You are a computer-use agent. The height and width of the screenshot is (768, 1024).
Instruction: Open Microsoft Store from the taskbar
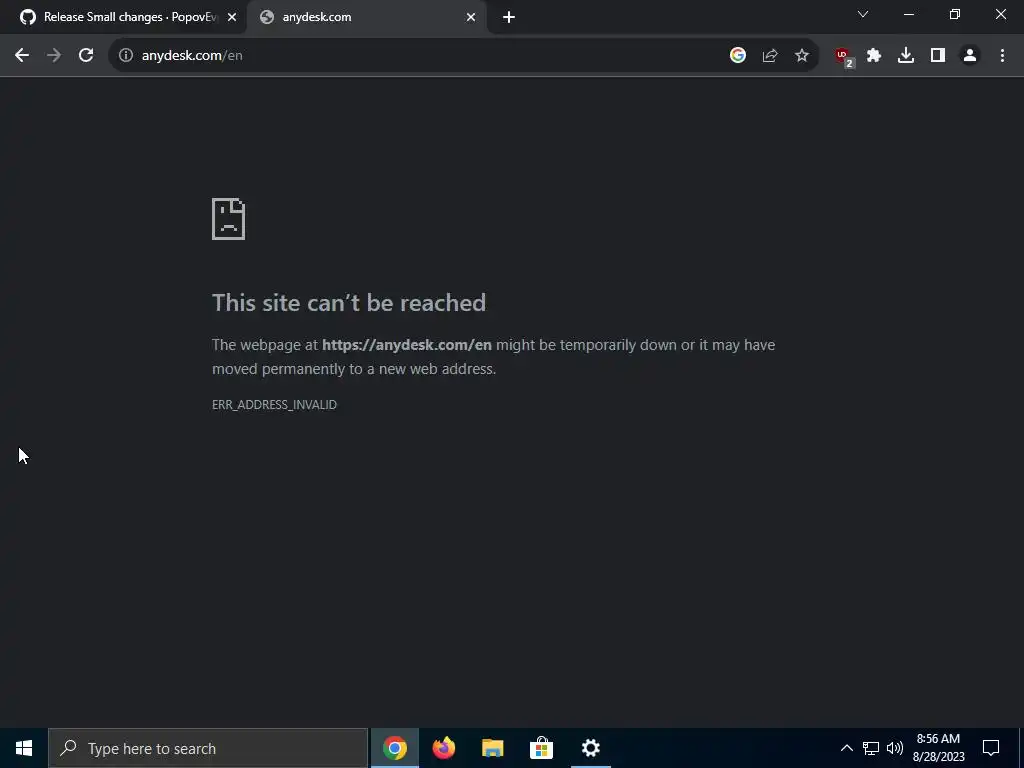[541, 748]
